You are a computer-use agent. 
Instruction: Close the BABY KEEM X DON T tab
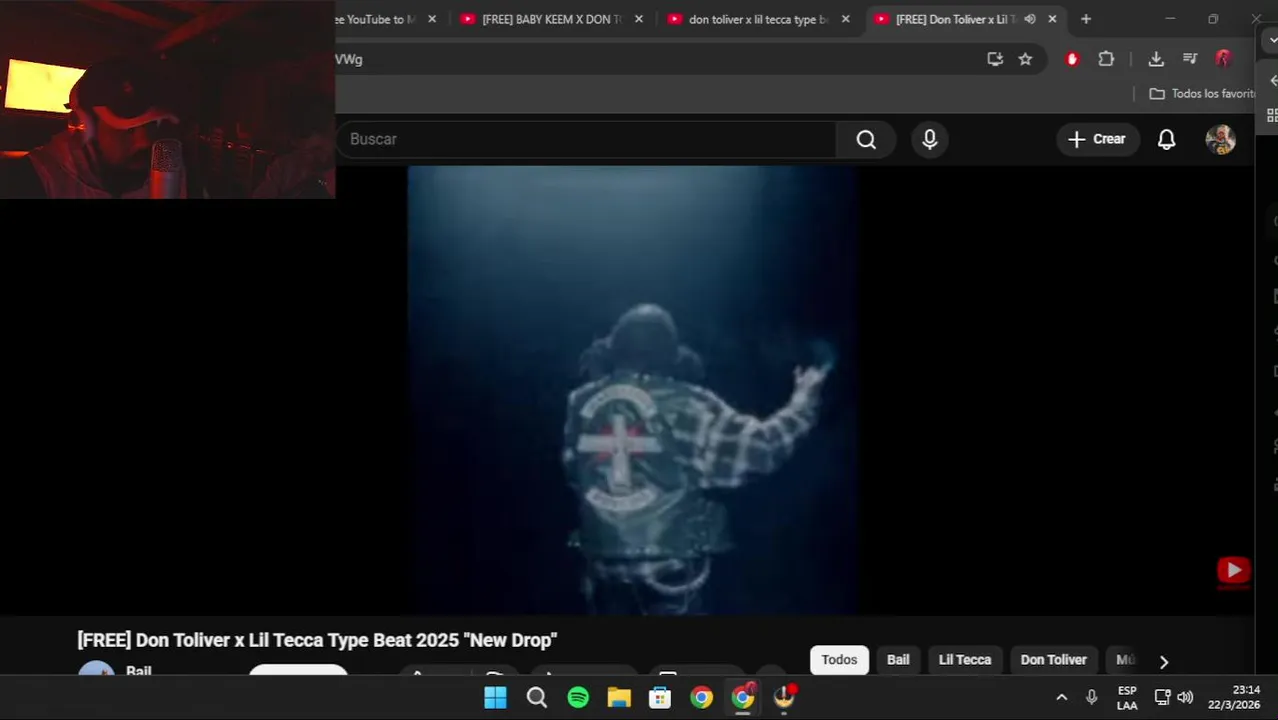pyautogui.click(x=639, y=19)
